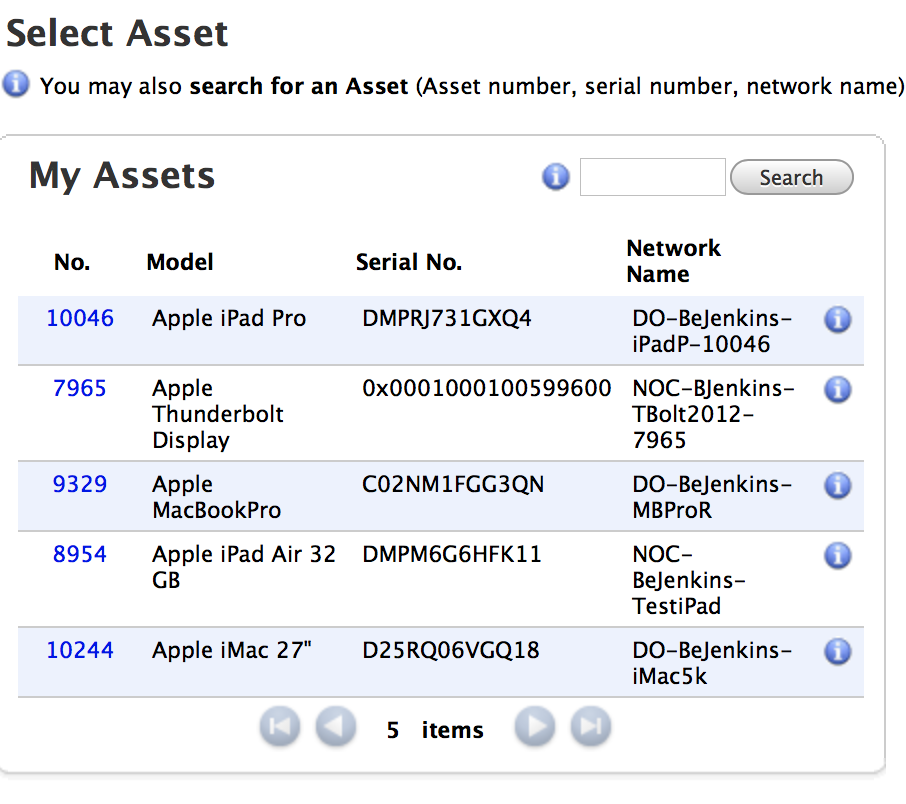This screenshot has width=906, height=804.
Task: Open asset number 10046 link
Action: pos(80,318)
